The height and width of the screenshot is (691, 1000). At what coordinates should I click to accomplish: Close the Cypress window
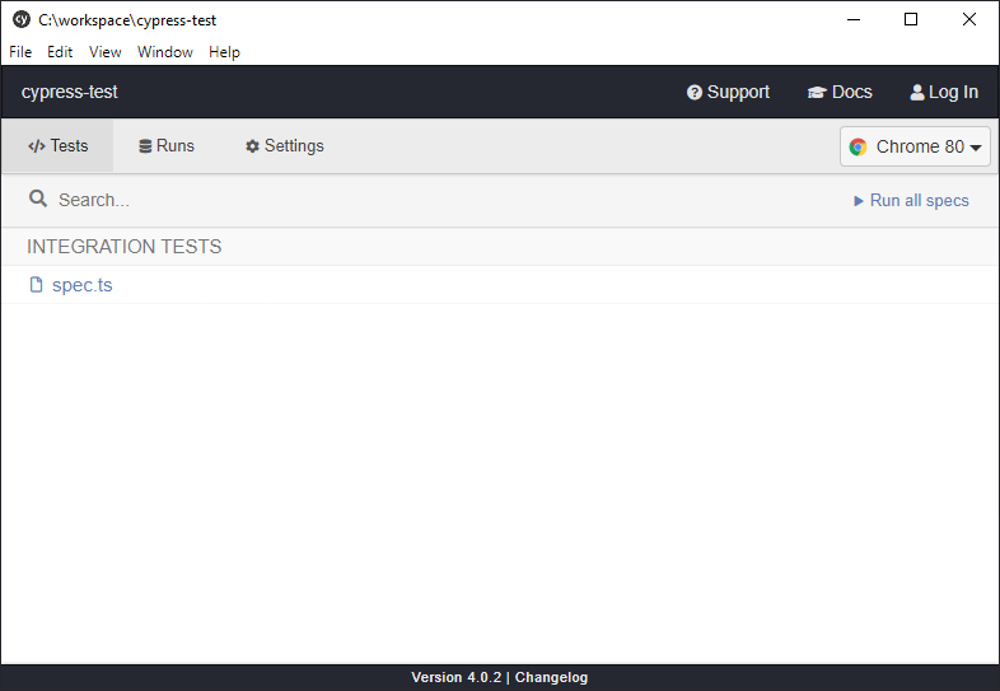tap(969, 20)
